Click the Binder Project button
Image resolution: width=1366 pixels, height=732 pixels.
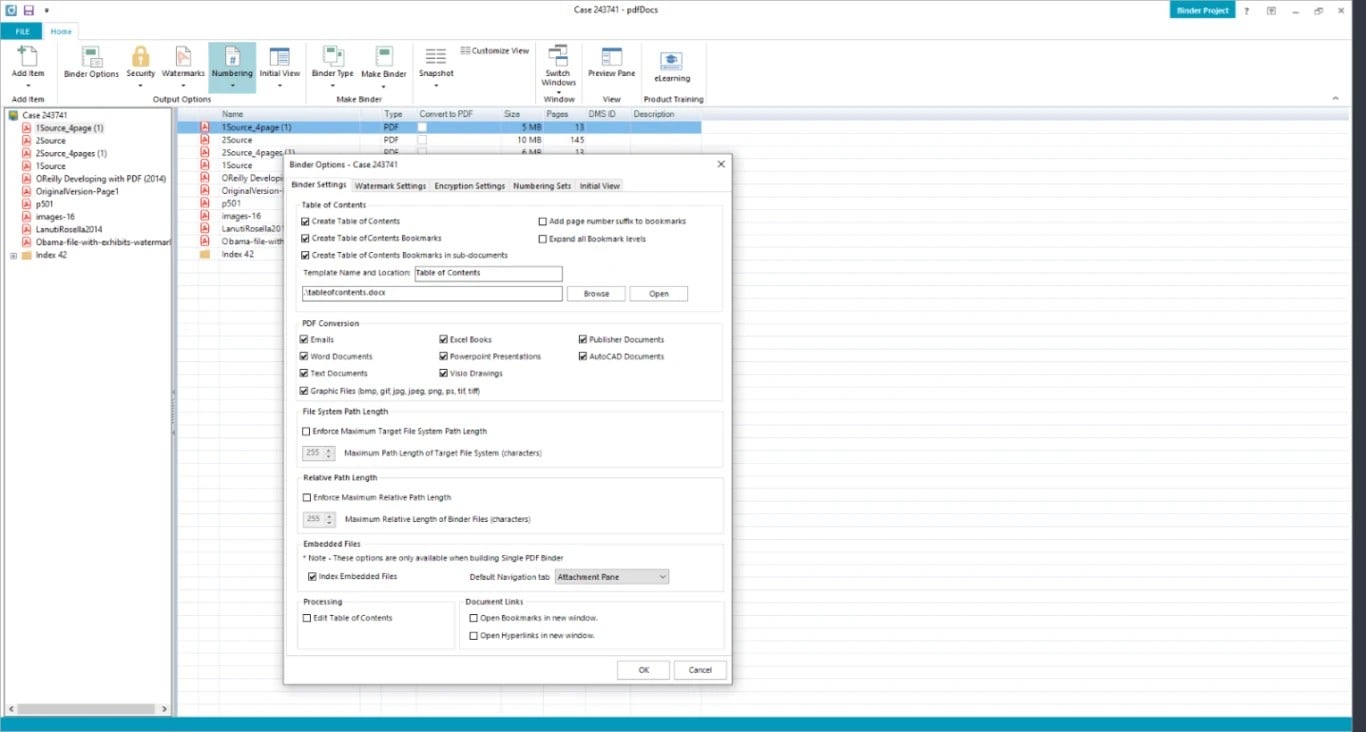[1202, 10]
